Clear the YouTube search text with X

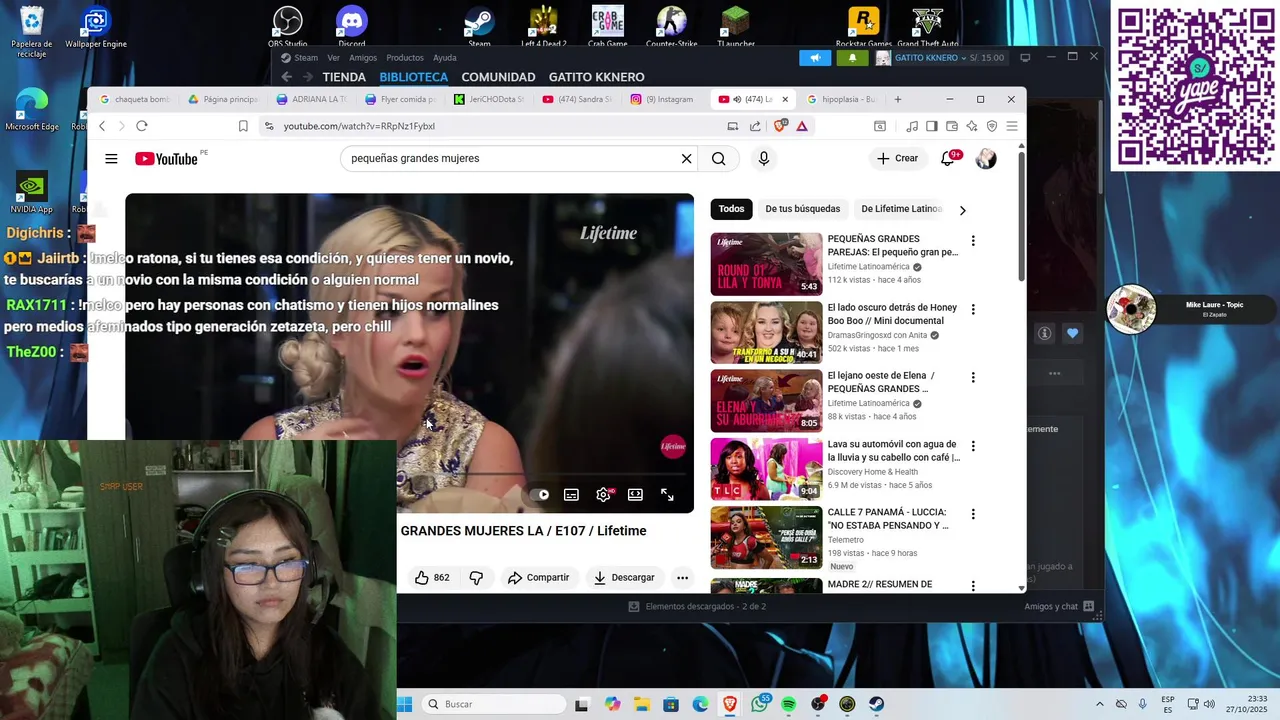686,158
